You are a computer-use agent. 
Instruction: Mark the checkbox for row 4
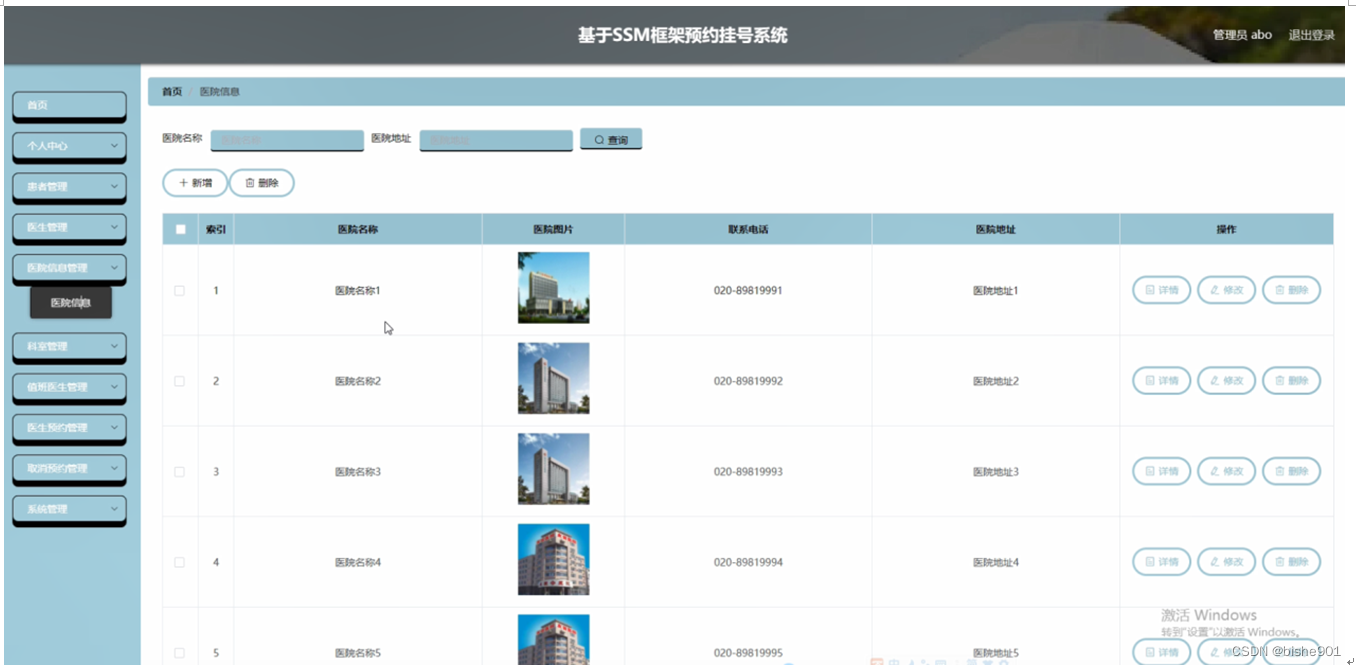coord(180,562)
